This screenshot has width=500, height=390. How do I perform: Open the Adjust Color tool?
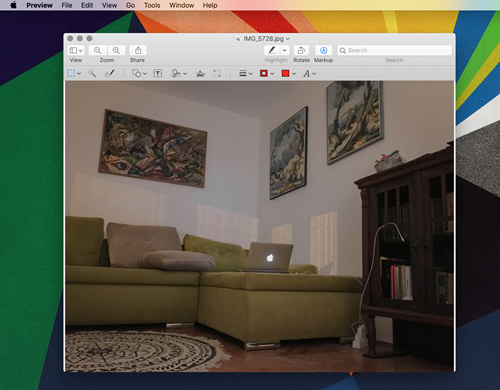point(200,73)
